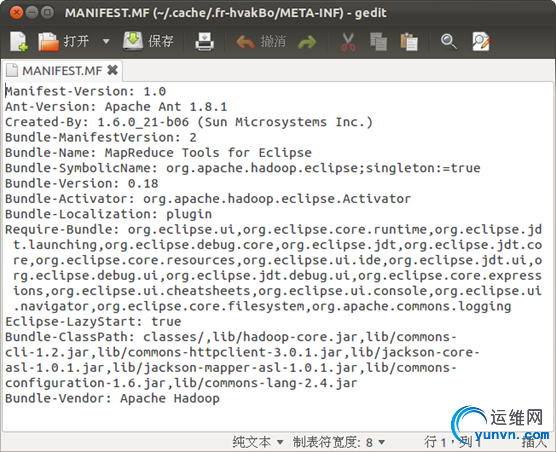Click the 保存 label in the toolbar

tap(161, 41)
